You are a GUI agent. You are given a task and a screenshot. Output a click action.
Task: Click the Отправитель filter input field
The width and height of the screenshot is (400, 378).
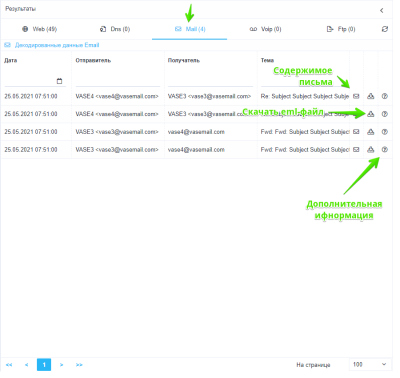pyautogui.click(x=118, y=81)
